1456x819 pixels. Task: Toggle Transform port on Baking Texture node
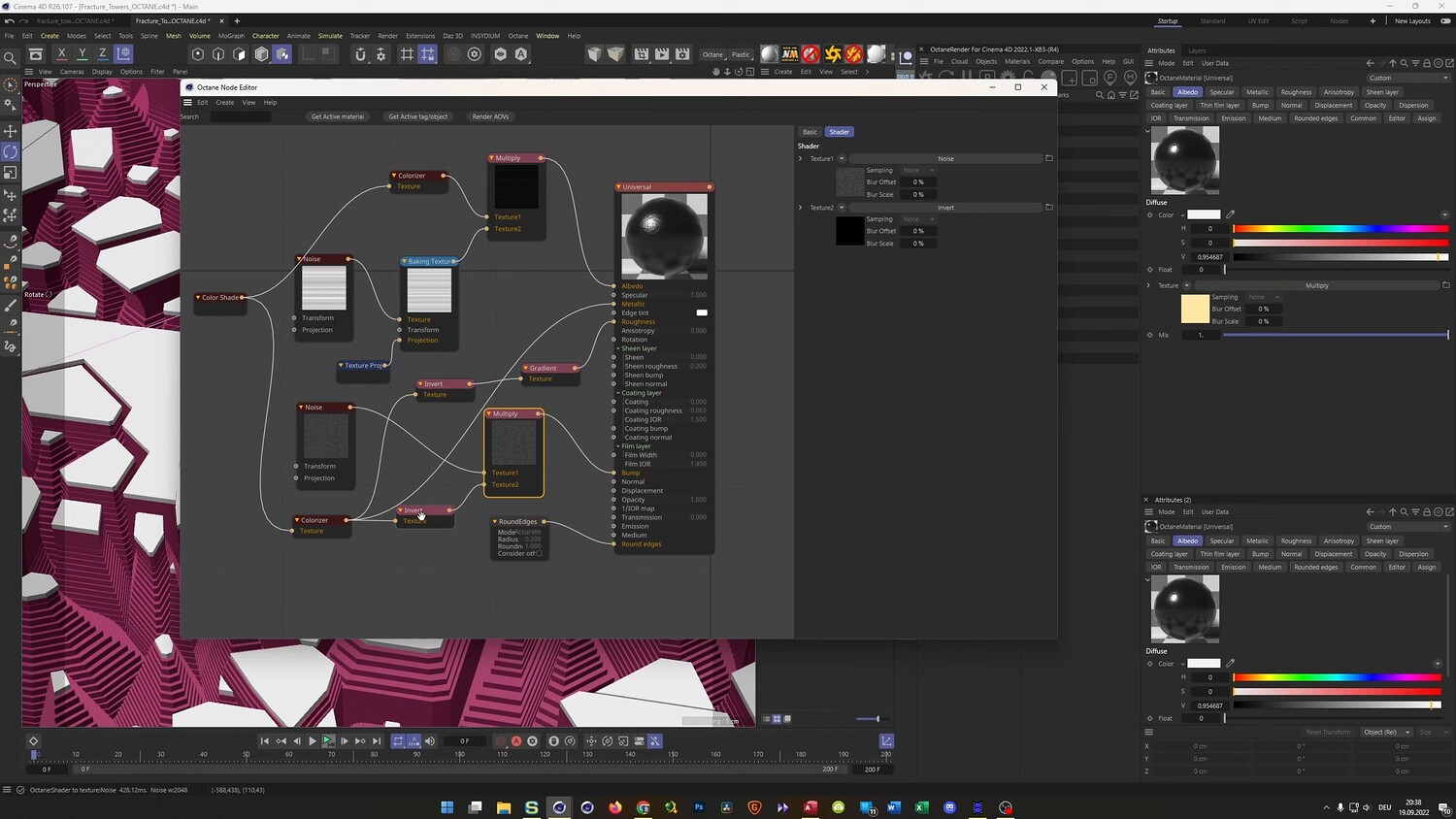(399, 330)
